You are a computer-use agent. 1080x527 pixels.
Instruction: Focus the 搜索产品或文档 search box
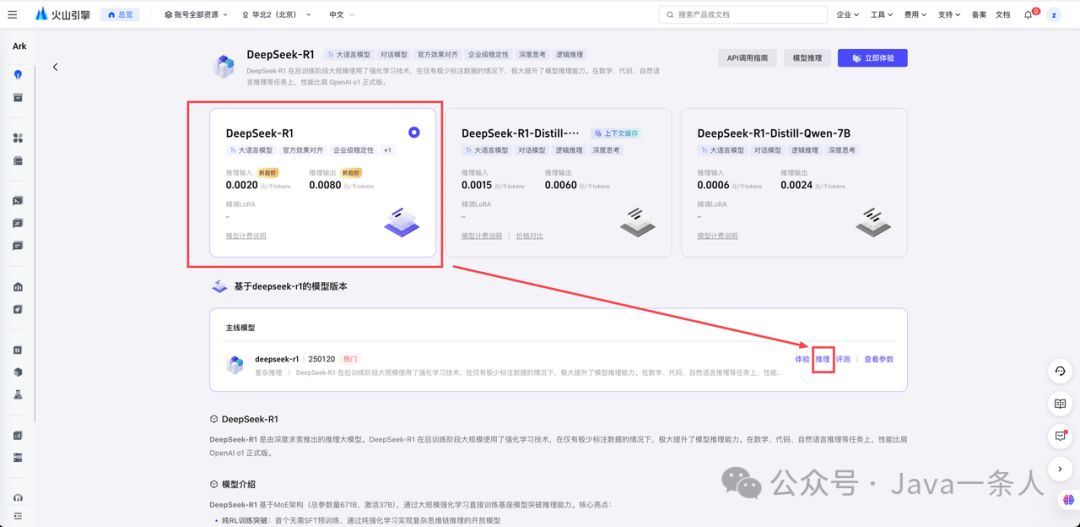click(x=743, y=14)
